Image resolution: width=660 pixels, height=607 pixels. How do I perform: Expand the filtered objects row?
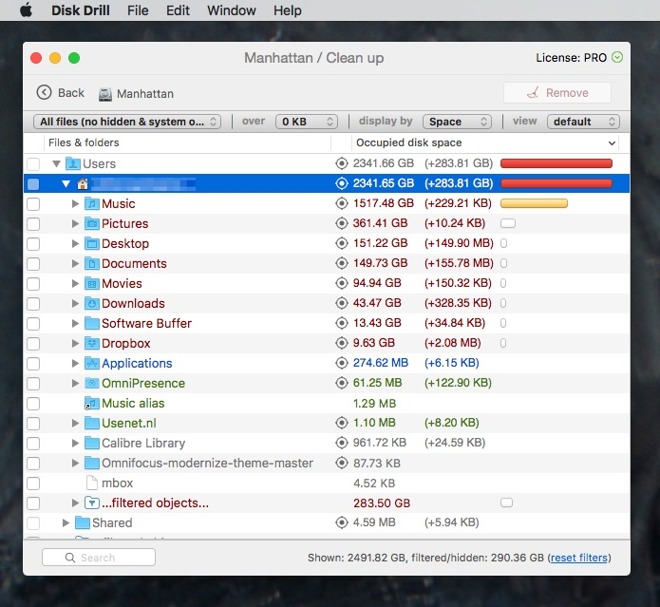pos(75,503)
